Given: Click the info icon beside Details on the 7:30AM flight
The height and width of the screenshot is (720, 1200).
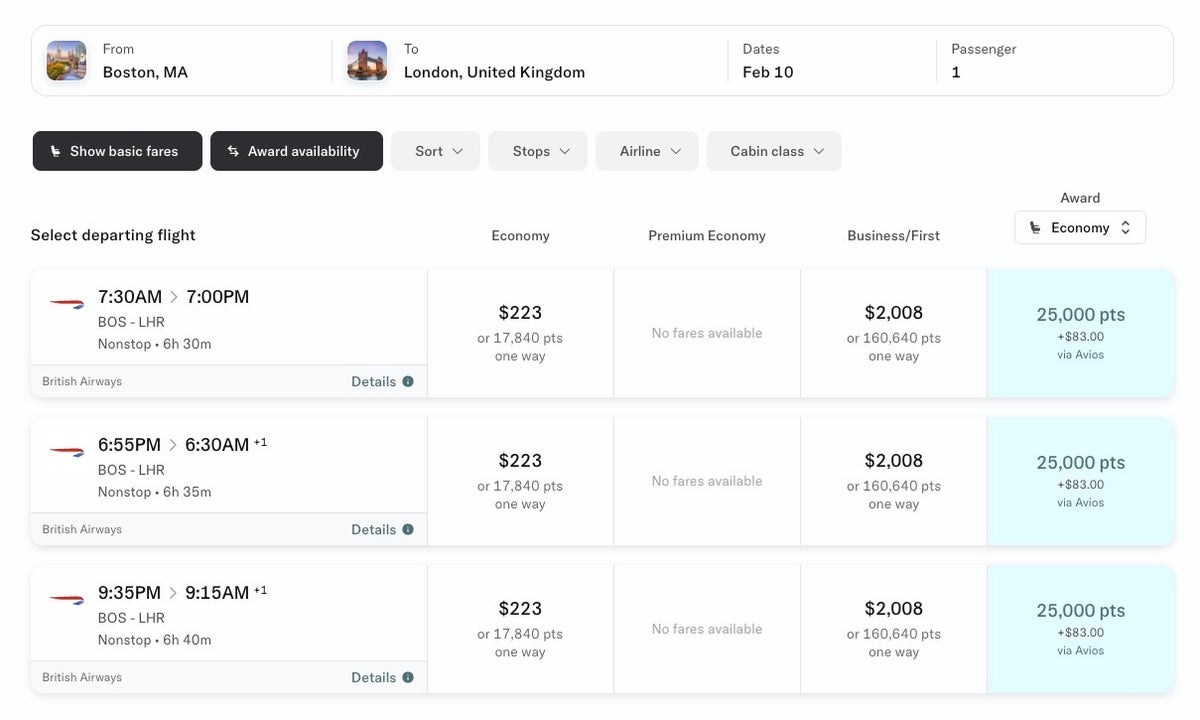Looking at the screenshot, I should pos(408,381).
